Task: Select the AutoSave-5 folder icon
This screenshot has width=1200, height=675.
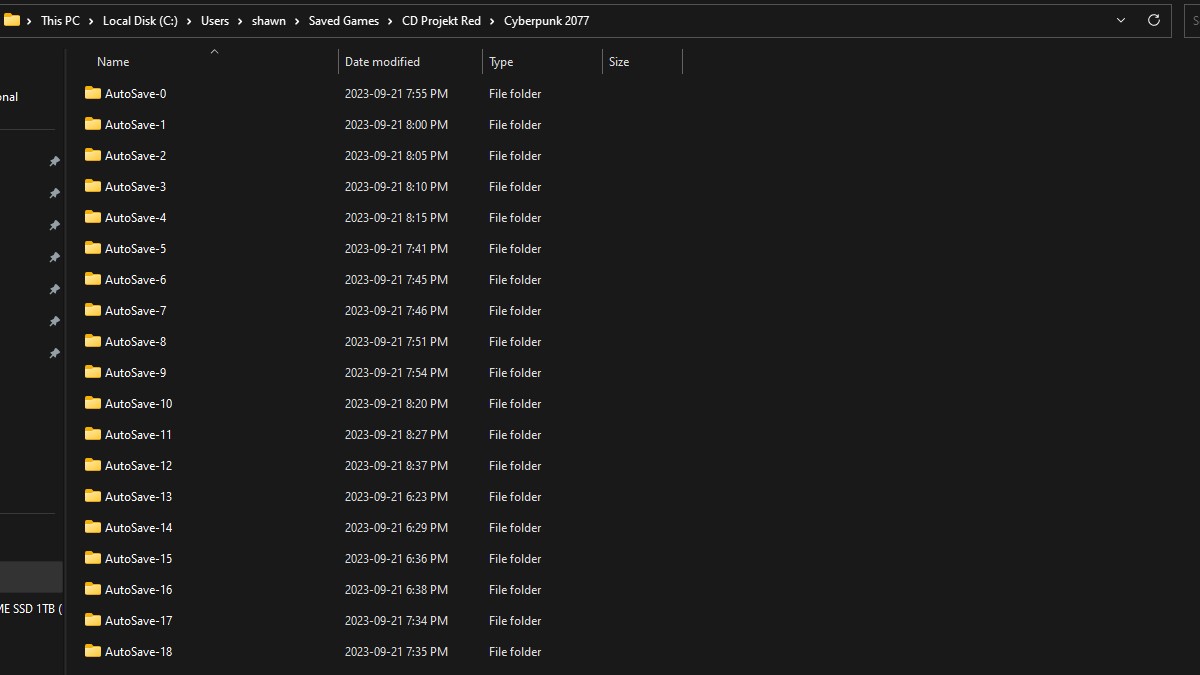Action: pos(93,248)
